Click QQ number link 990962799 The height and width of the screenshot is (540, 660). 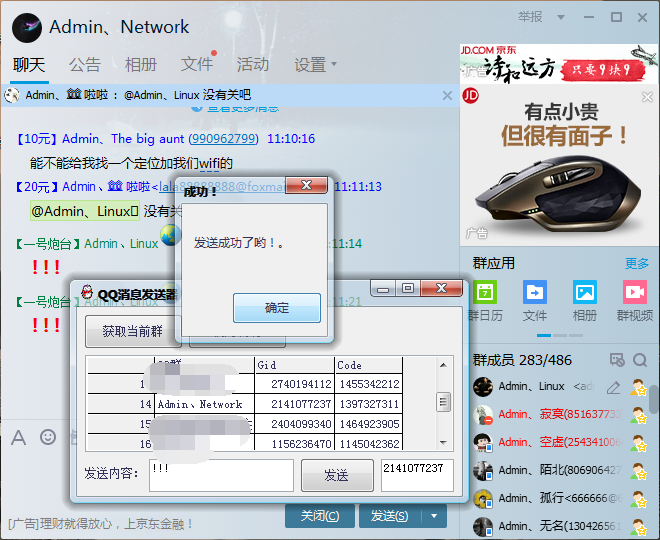pyautogui.click(x=223, y=139)
